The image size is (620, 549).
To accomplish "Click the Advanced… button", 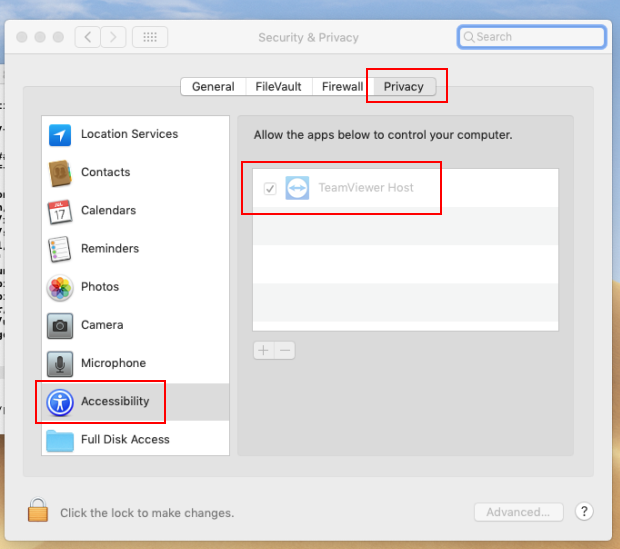I will pos(518,513).
